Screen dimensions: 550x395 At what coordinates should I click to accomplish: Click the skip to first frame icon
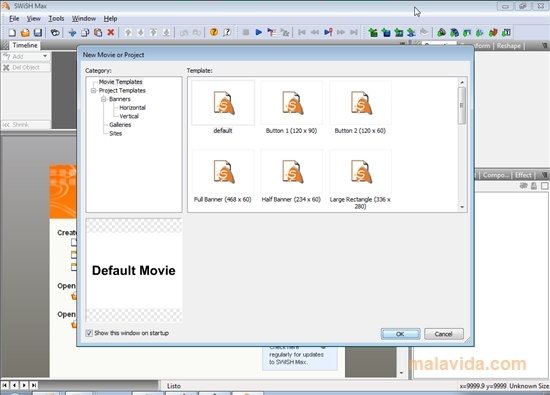coord(301,32)
